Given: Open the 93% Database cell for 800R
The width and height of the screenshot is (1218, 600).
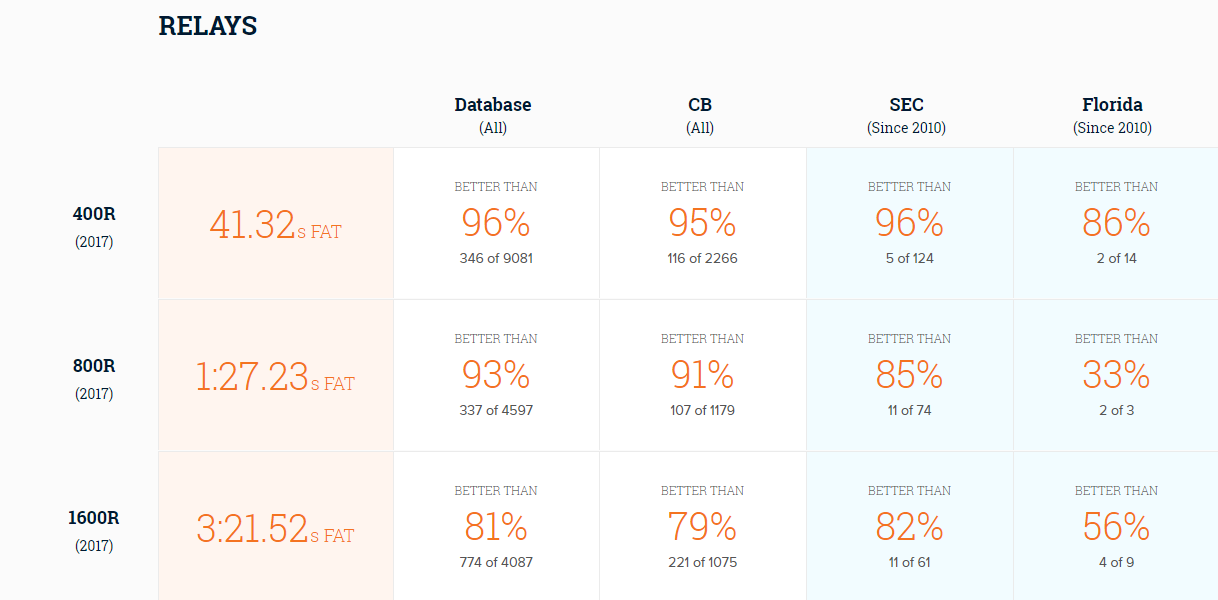Looking at the screenshot, I should (x=496, y=376).
